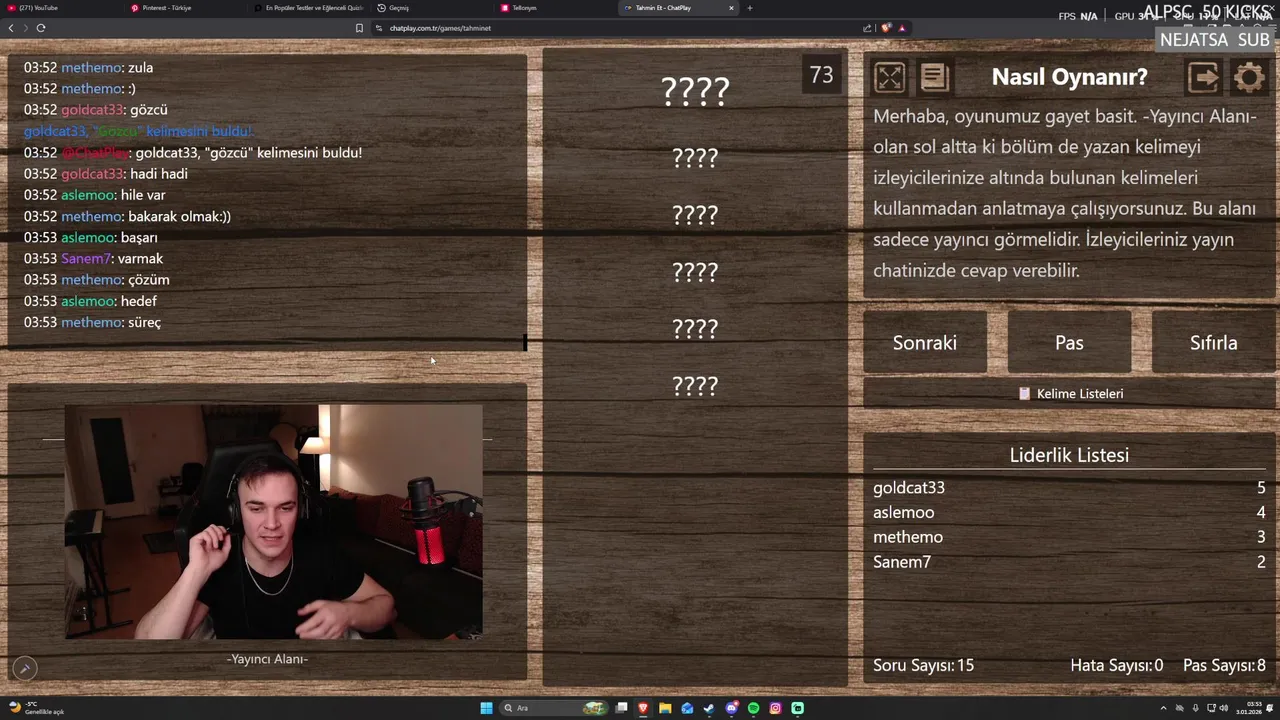The image size is (1280, 720).
Task: Close the Tahmin Et - ChatPlay tab
Action: tap(731, 8)
